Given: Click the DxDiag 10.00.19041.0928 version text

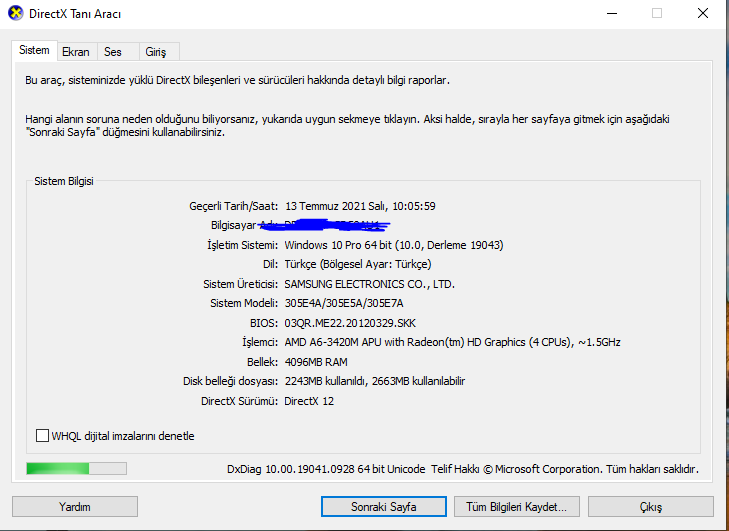Looking at the screenshot, I should 326,469.
